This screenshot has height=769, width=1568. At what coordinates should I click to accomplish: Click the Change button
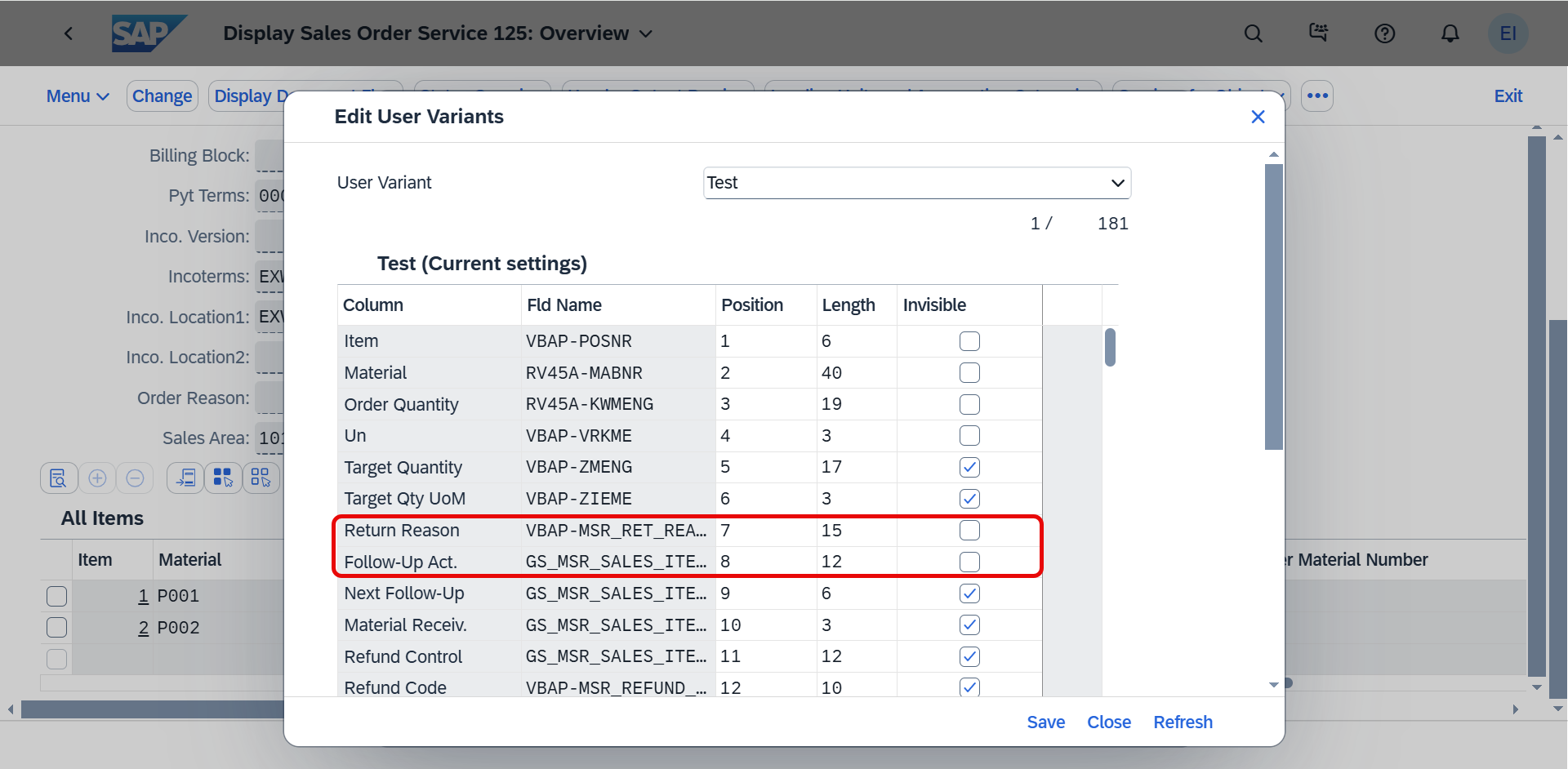(162, 96)
